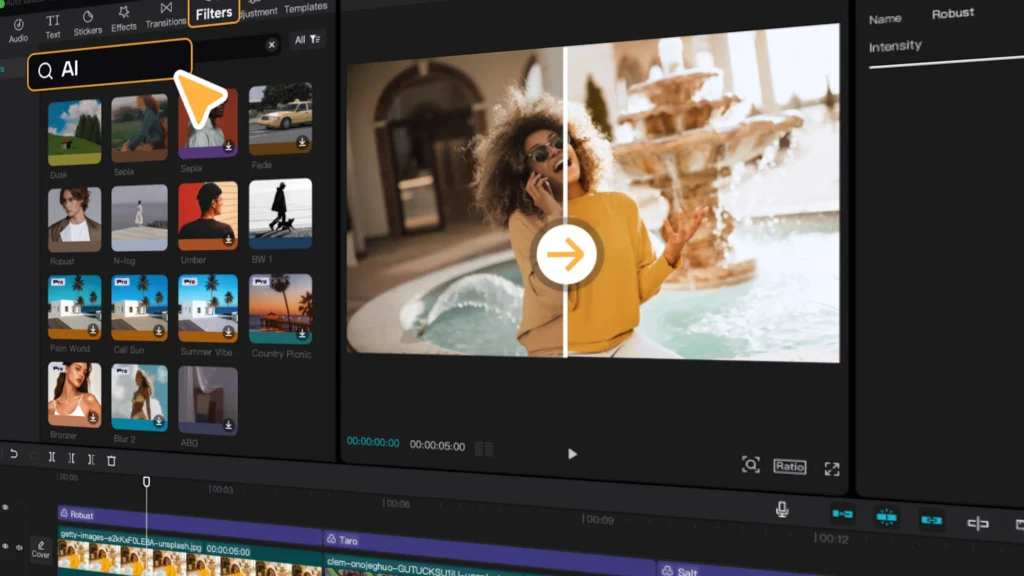The height and width of the screenshot is (576, 1024).
Task: Download the Umber filter via its arrow icon
Action: pyautogui.click(x=228, y=240)
